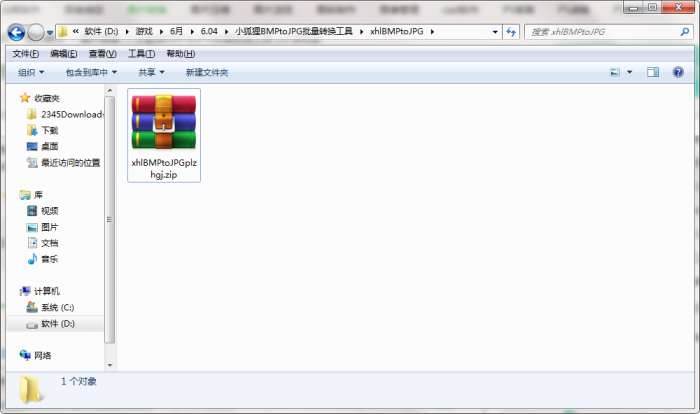This screenshot has height=414, width=700.
Task: Click the navigation pane scrollbar thumb
Action: click(109, 219)
